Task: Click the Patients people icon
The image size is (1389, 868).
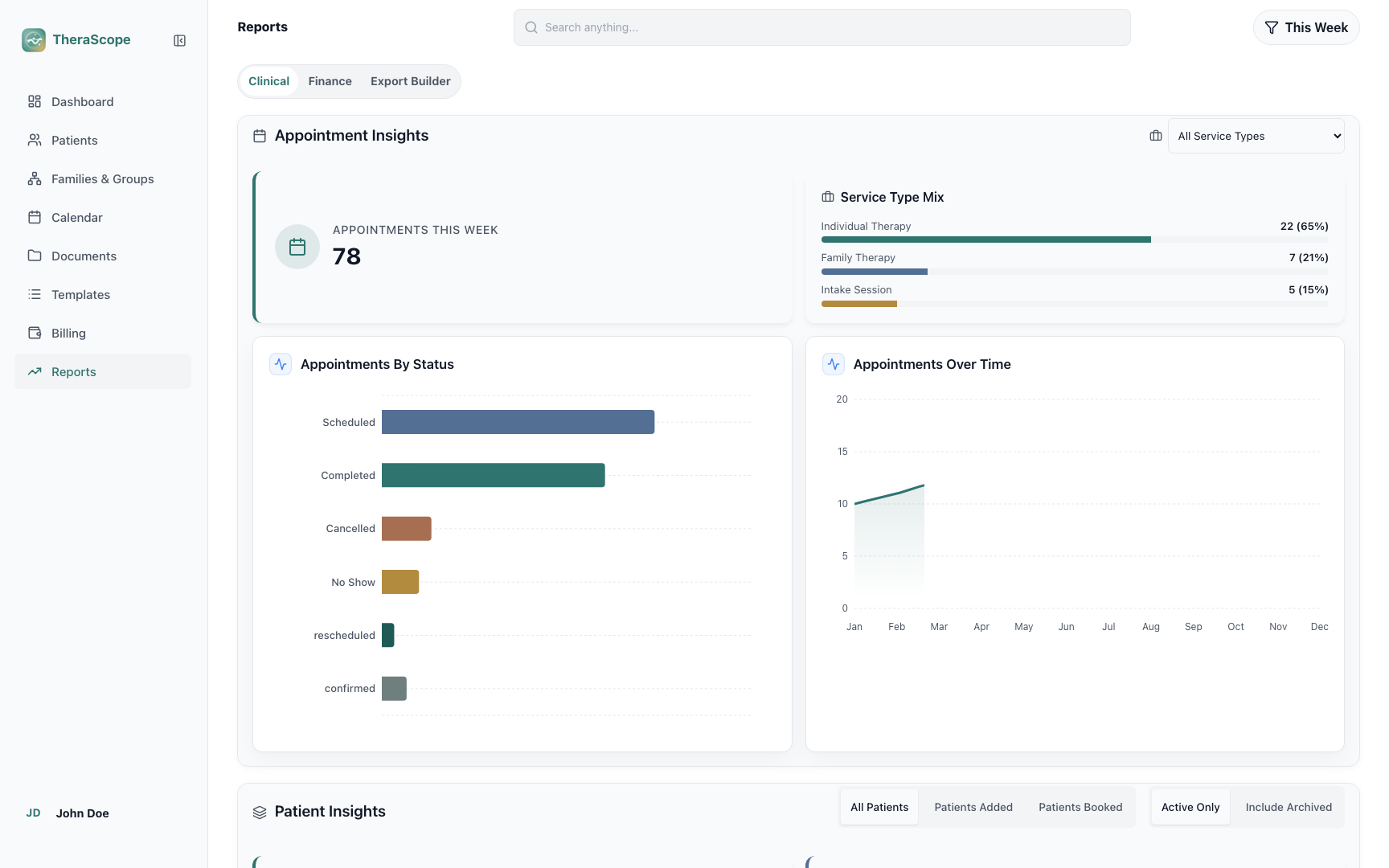Action: point(35,140)
